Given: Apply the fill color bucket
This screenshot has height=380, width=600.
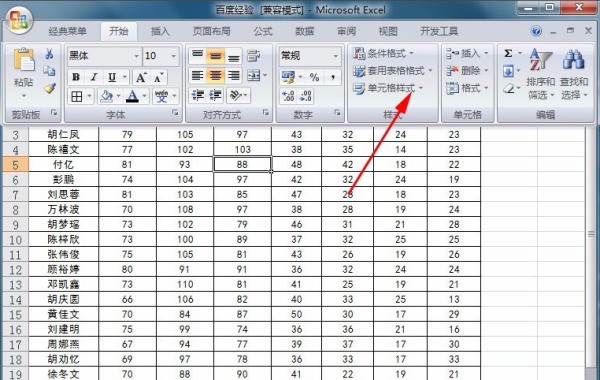Looking at the screenshot, I should click(106, 96).
